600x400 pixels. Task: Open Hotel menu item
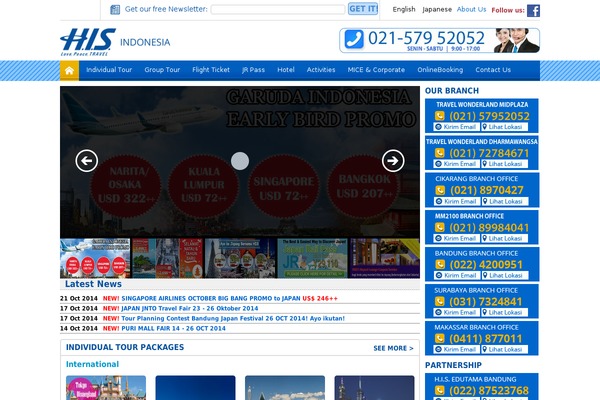[x=286, y=70]
